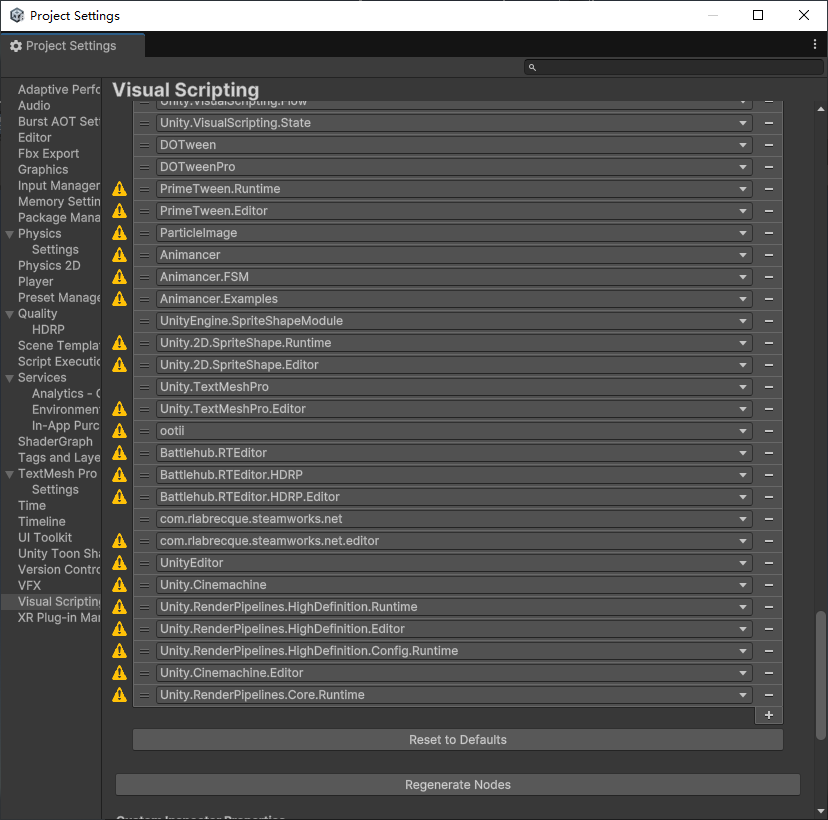Open the Unity.2D.SpriteShape.Editor dropdown
The width and height of the screenshot is (828, 820).
coord(454,365)
